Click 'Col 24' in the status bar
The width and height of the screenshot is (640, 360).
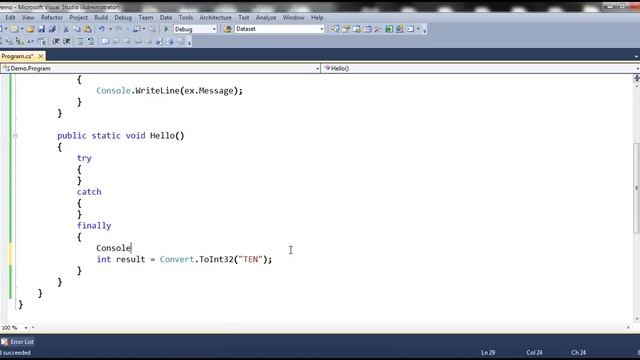(534, 352)
